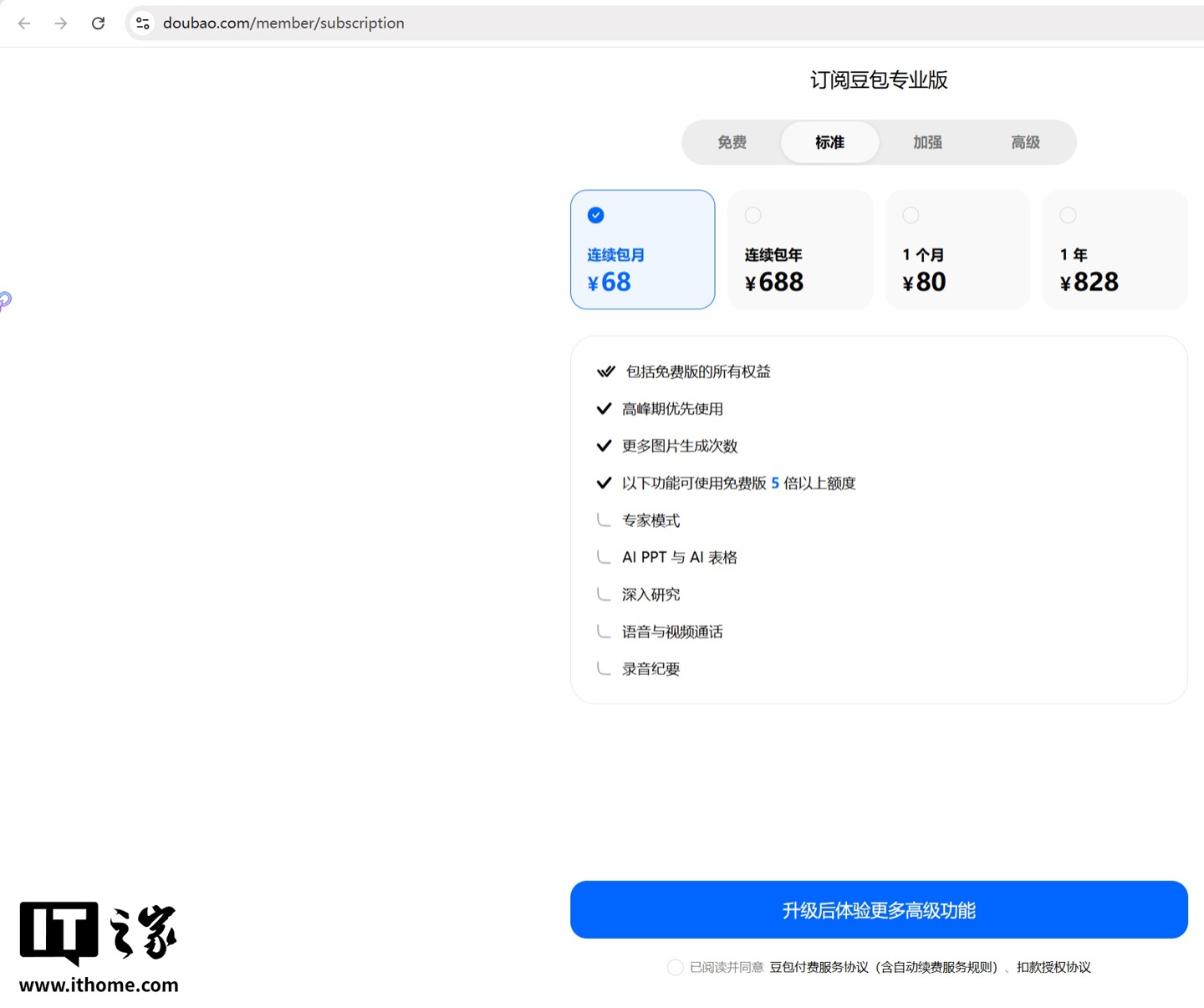
Task: Click the 订阅豆包专业版 heading
Action: [x=879, y=79]
